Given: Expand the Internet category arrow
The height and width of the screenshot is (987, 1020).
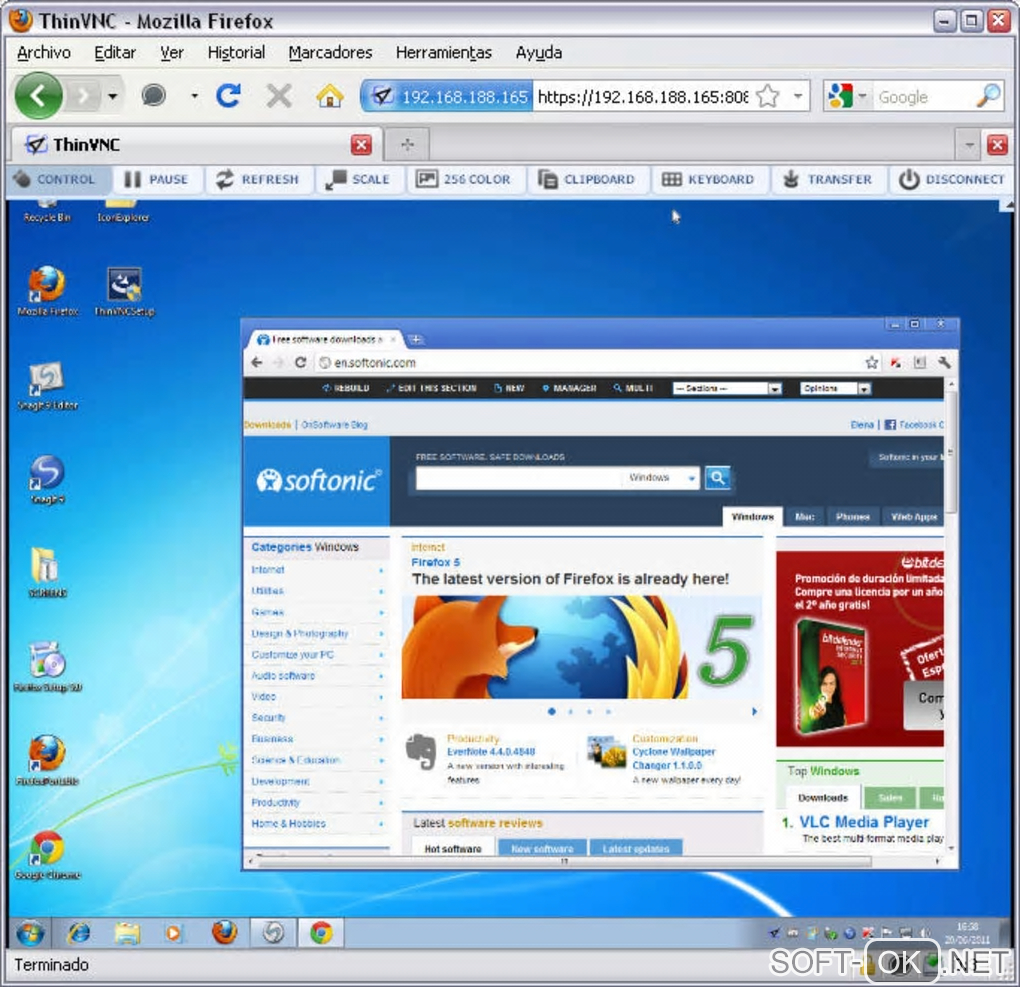Looking at the screenshot, I should tap(381, 570).
